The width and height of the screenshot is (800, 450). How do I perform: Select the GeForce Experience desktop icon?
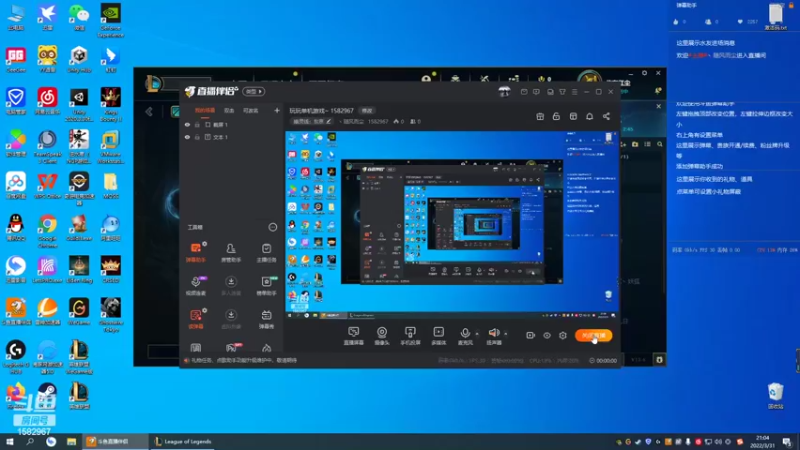click(111, 21)
